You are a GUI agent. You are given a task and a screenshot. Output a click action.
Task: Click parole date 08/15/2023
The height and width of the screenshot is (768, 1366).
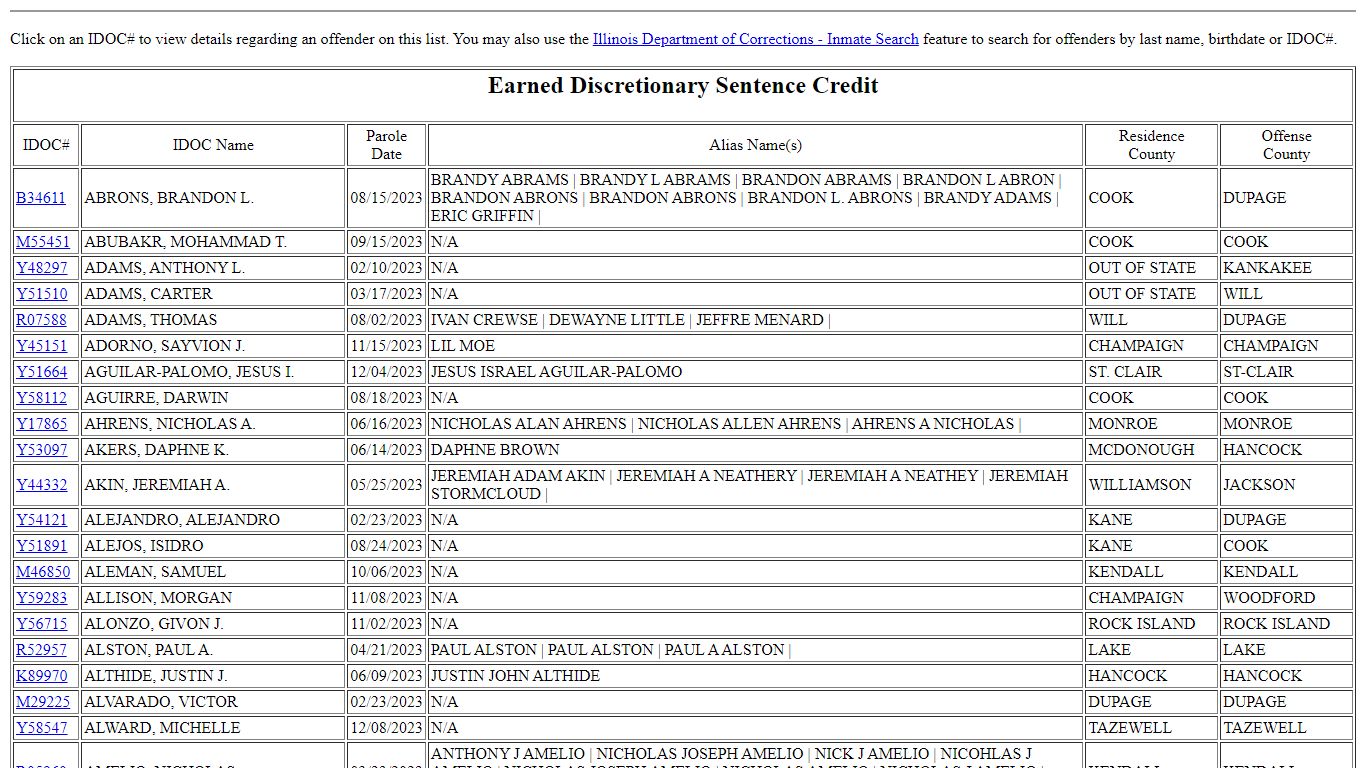pyautogui.click(x=387, y=198)
